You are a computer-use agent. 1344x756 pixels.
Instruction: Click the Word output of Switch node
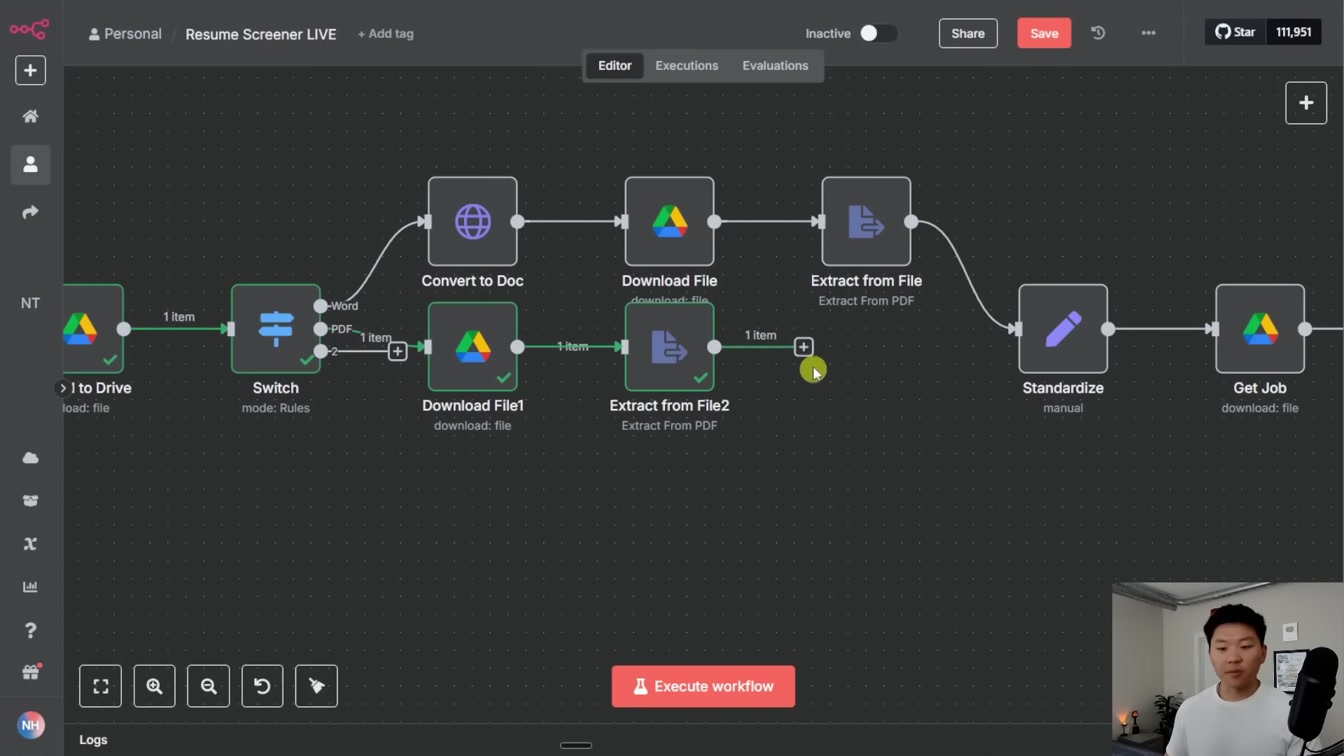point(320,306)
